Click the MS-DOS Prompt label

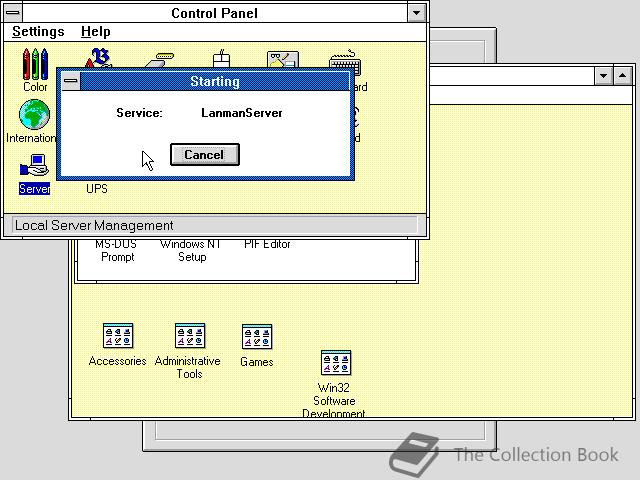117,251
